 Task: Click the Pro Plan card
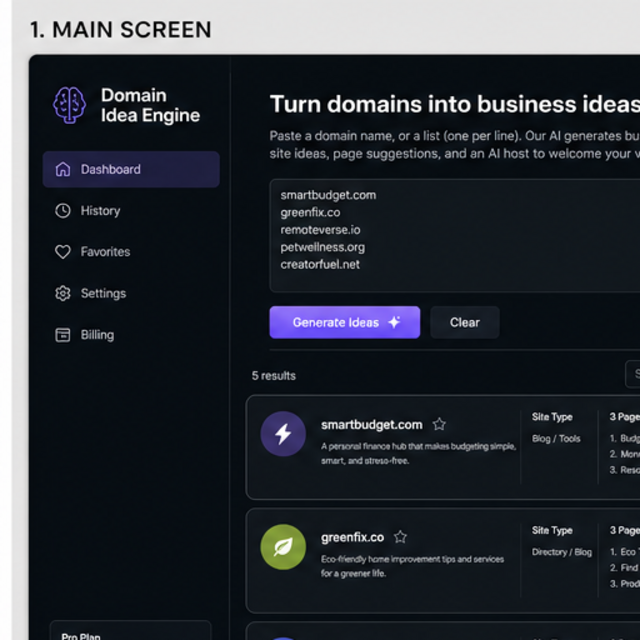coord(131,630)
